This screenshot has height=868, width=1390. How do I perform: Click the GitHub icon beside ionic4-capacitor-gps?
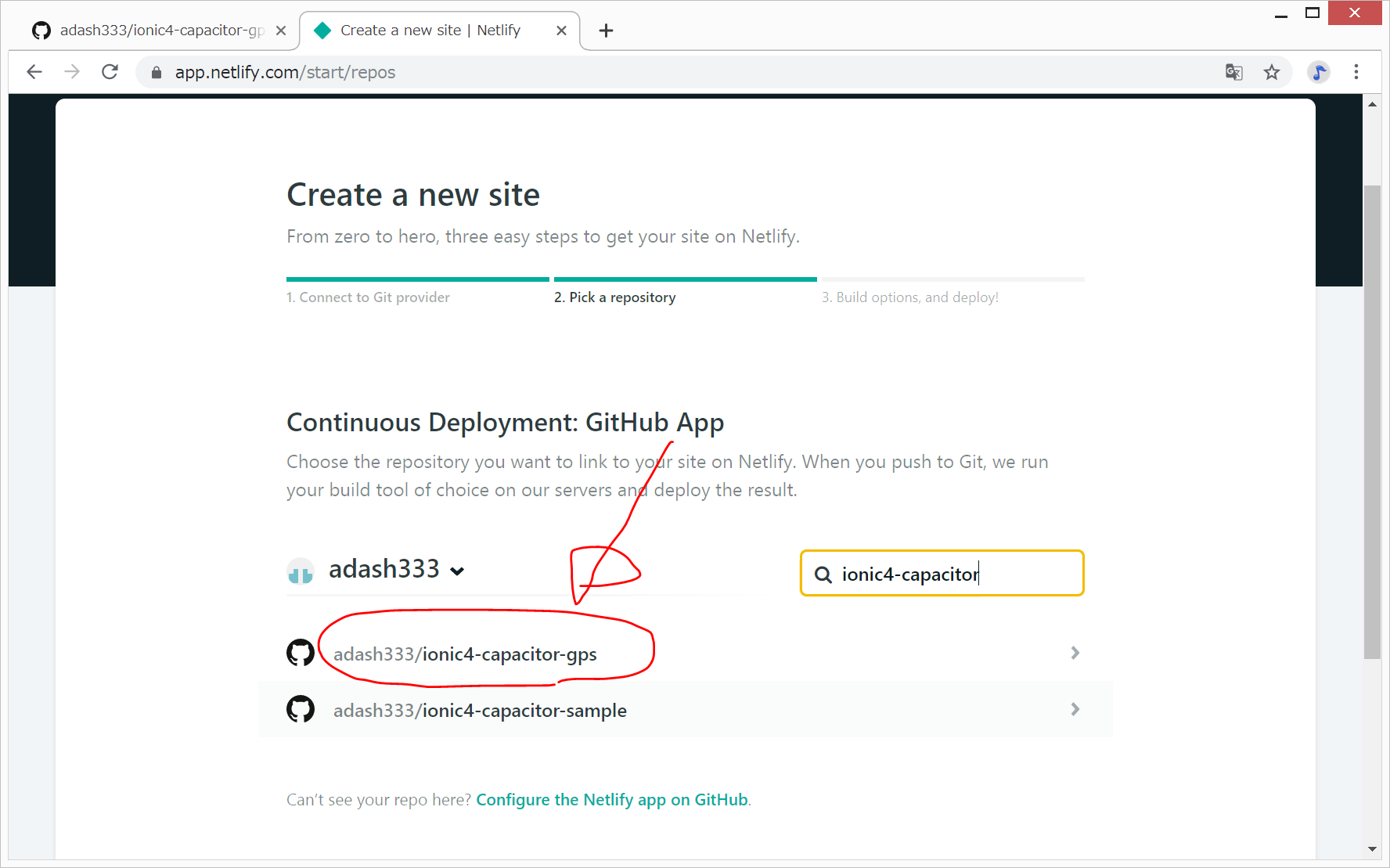click(x=301, y=653)
